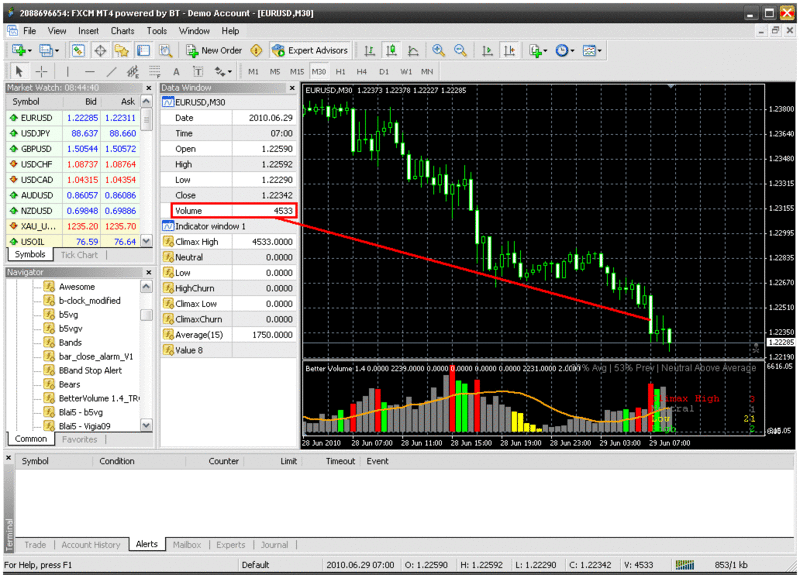Open the Market Watch window icon
This screenshot has height=575, width=800.
point(78,50)
